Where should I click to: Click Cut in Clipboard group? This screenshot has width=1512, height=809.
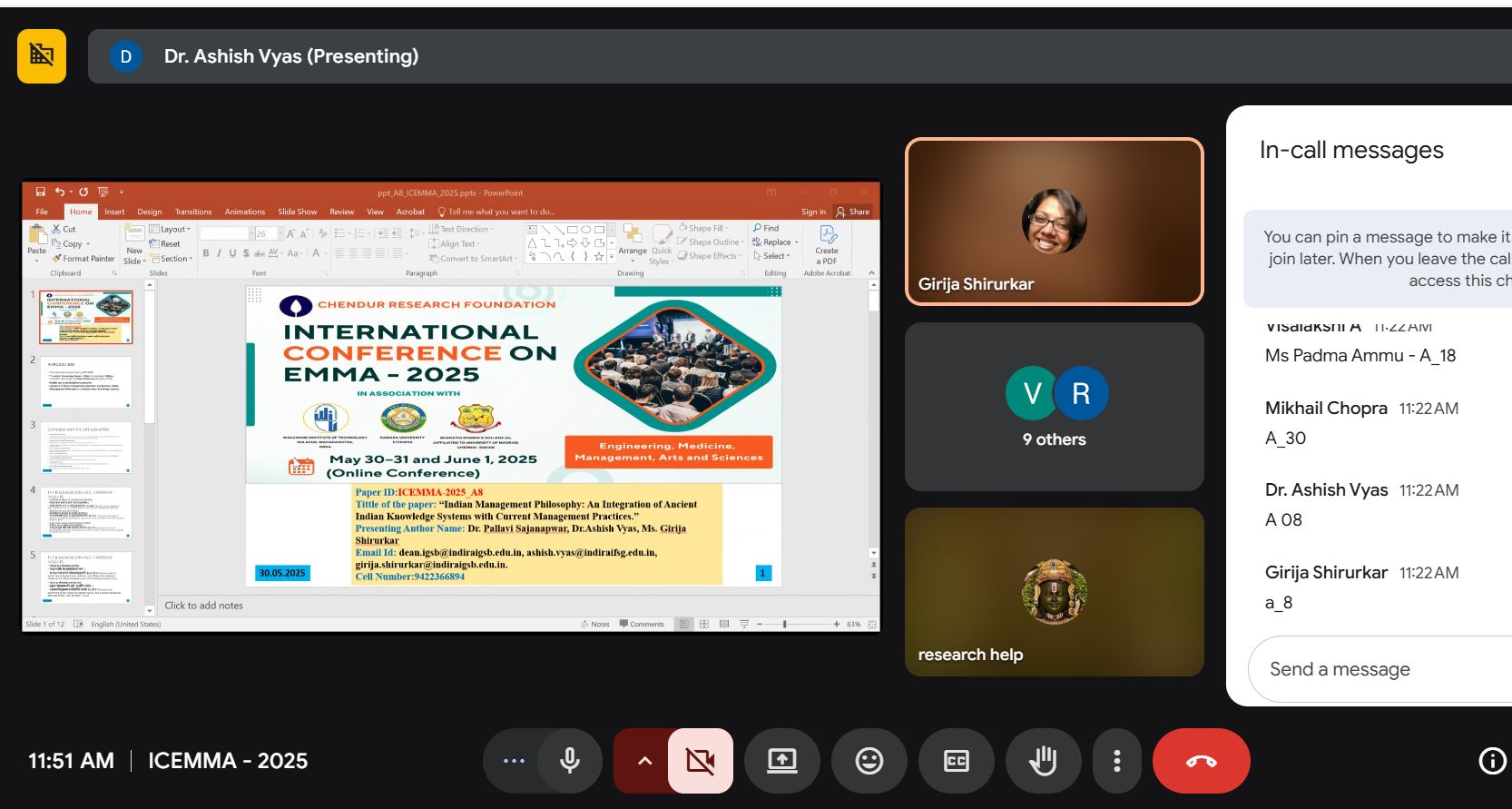point(64,229)
